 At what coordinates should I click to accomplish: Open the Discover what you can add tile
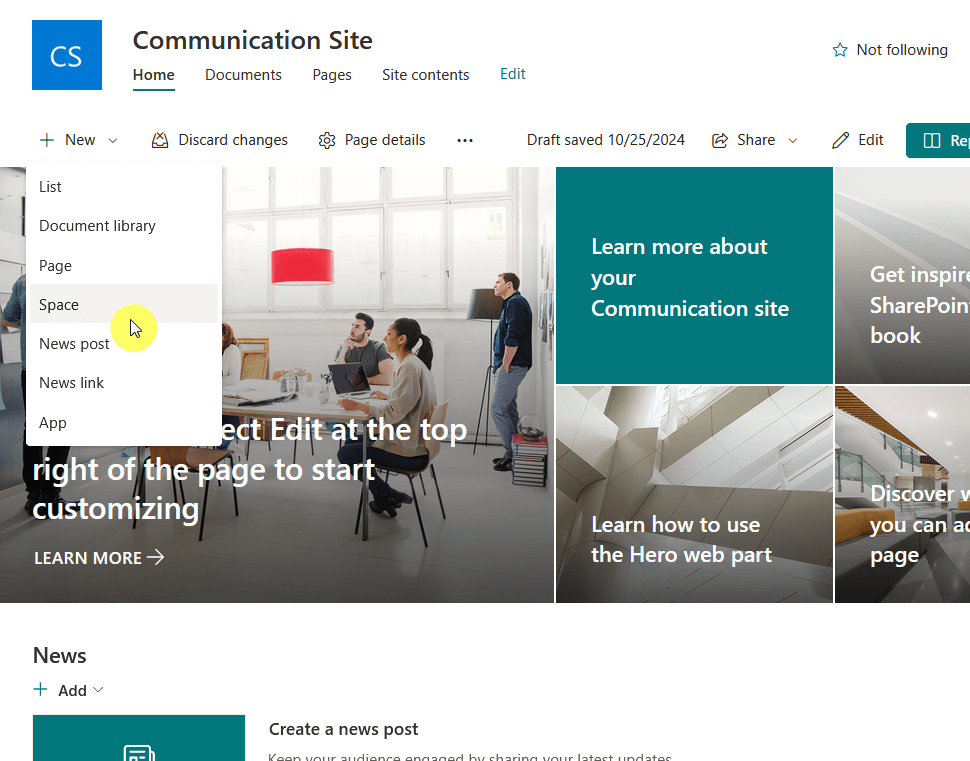point(903,494)
